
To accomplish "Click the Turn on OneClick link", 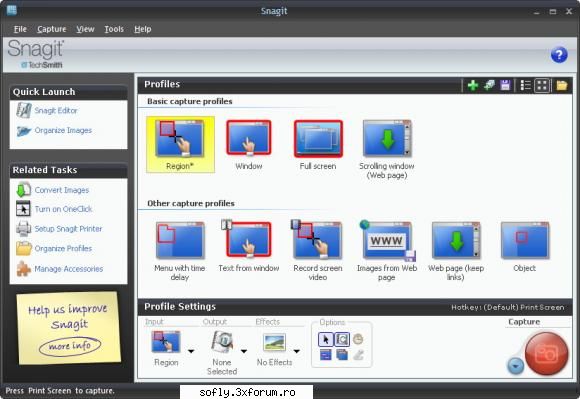I will 63,209.
